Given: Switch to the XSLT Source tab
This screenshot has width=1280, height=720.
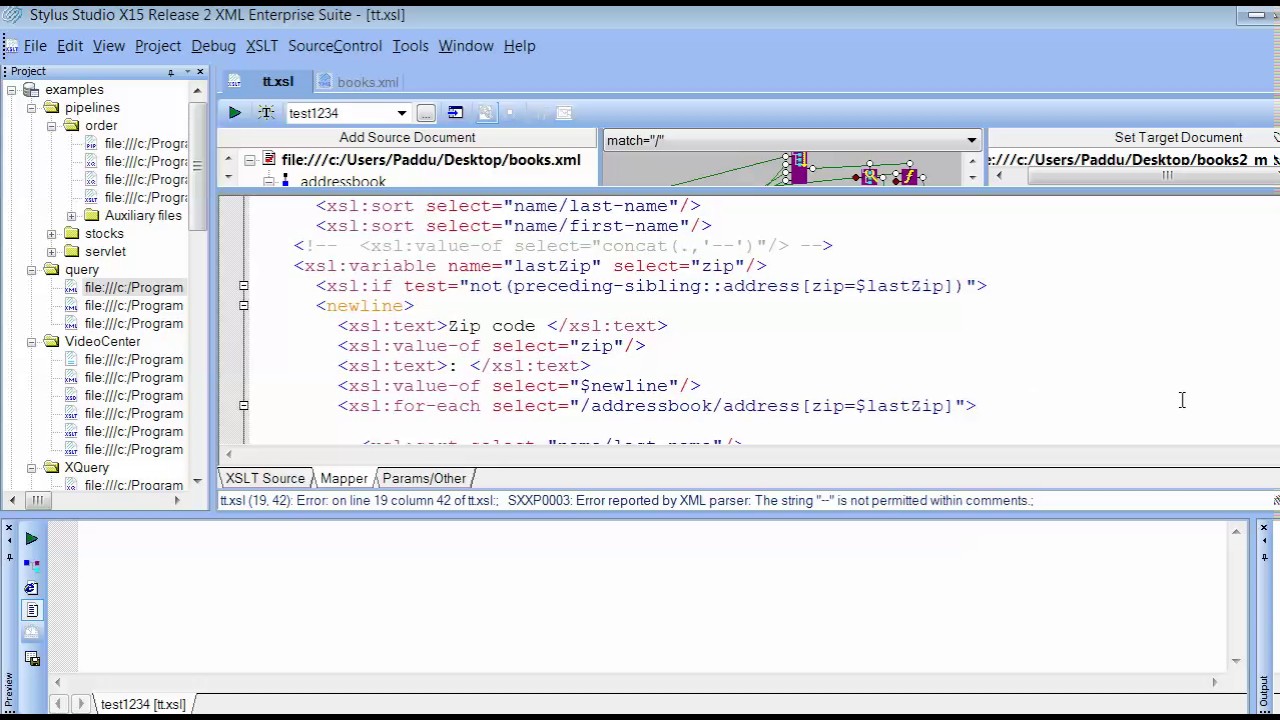Looking at the screenshot, I should point(265,478).
